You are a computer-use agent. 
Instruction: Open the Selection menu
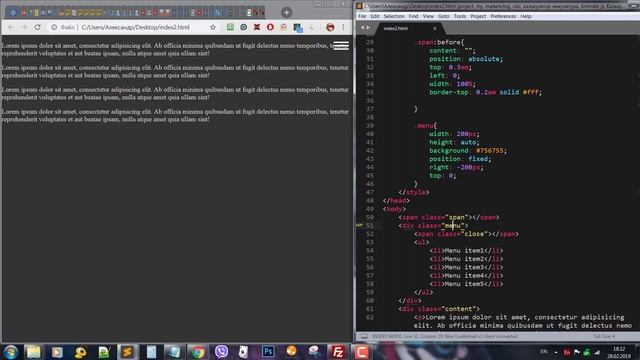pos(394,16)
